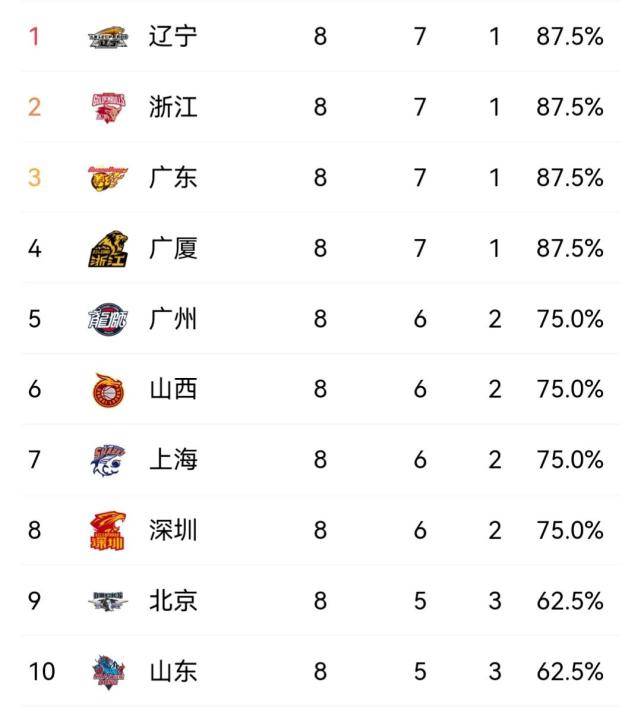Tap the 深圳 team name
641x715 pixels.
[x=173, y=530]
